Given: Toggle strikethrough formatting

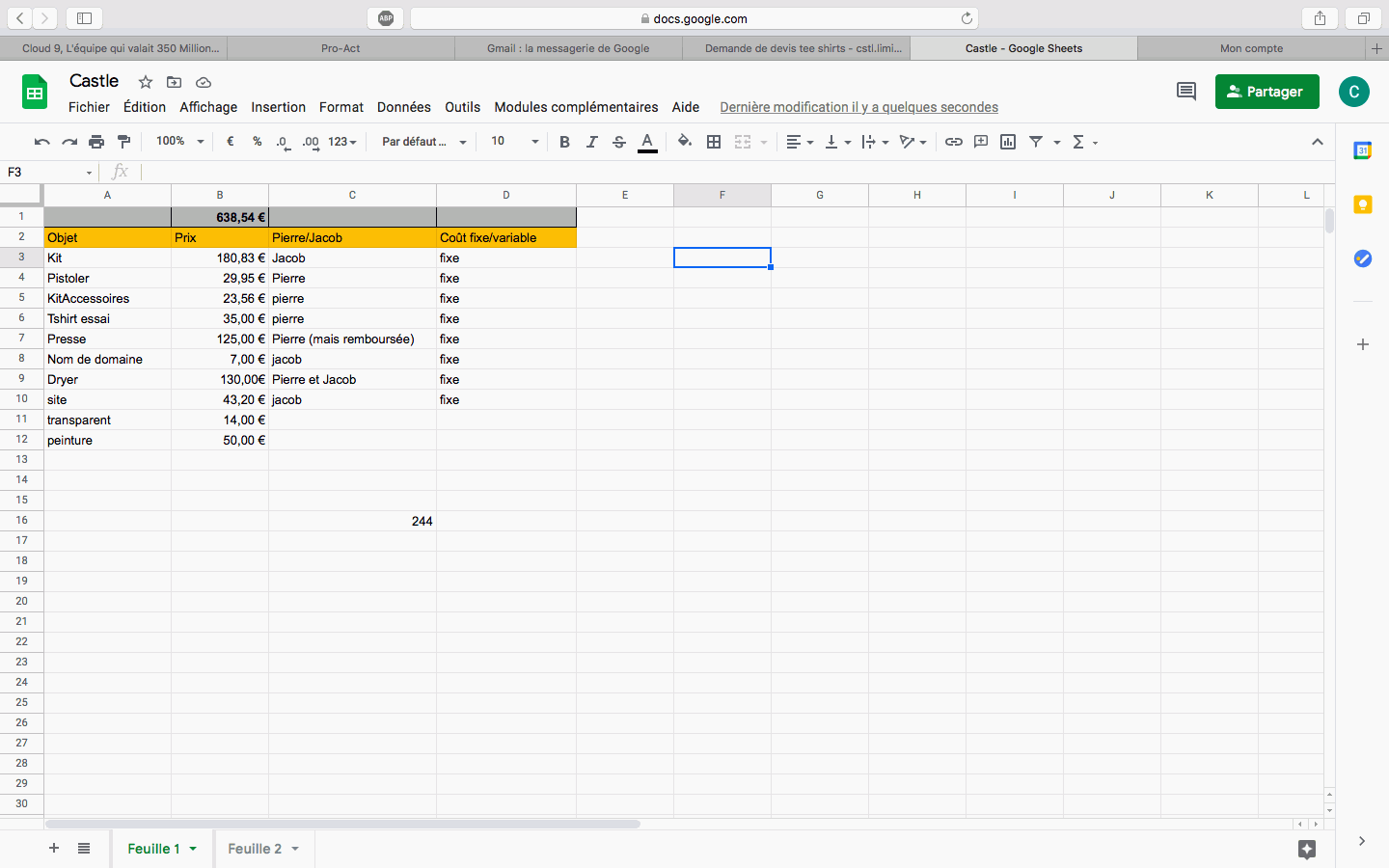Looking at the screenshot, I should [x=619, y=142].
